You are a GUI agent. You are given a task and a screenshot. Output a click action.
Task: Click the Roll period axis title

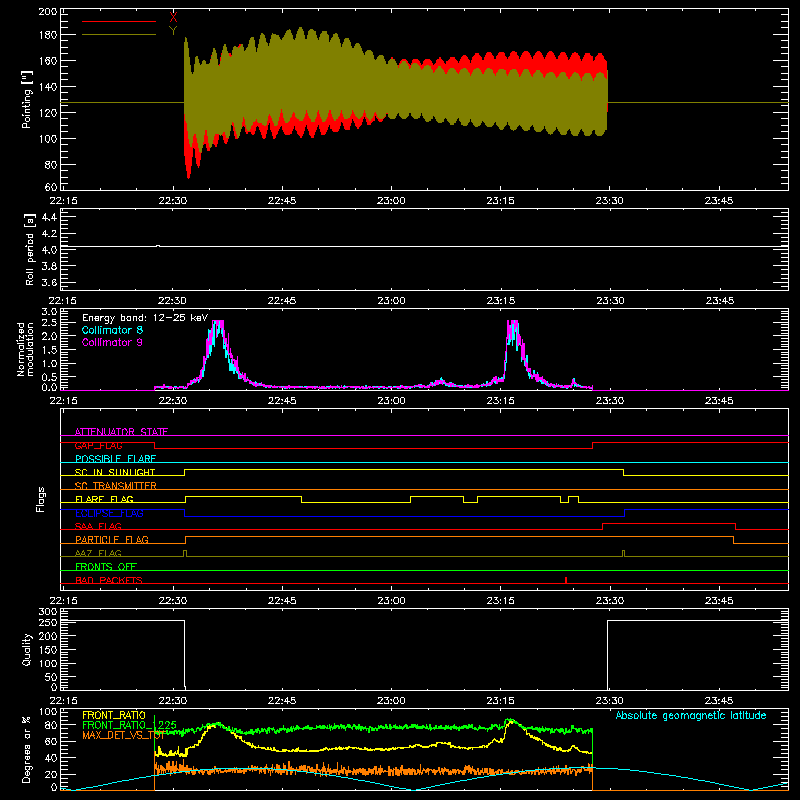click(30, 249)
